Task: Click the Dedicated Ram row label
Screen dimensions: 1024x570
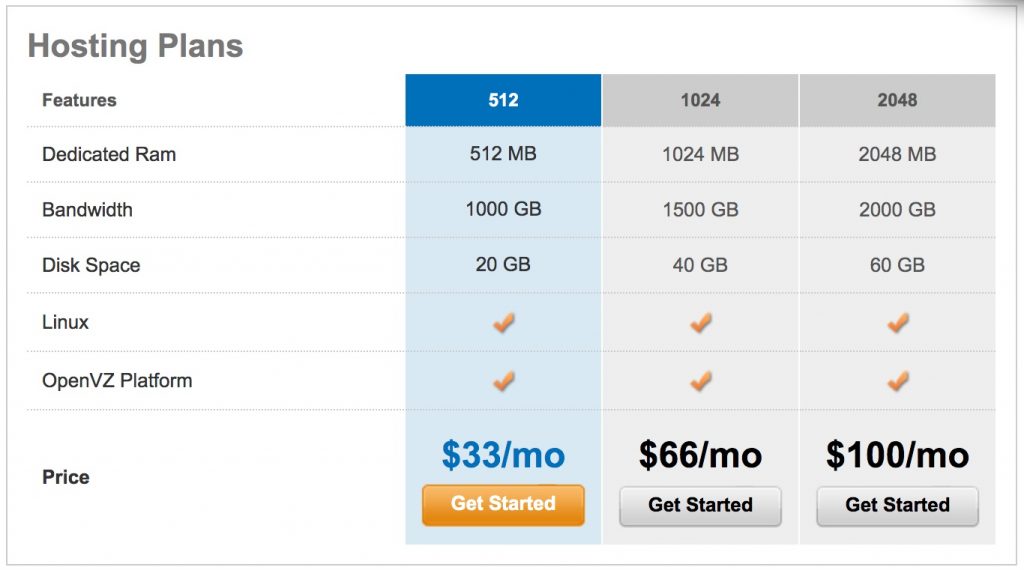Action: tap(109, 155)
